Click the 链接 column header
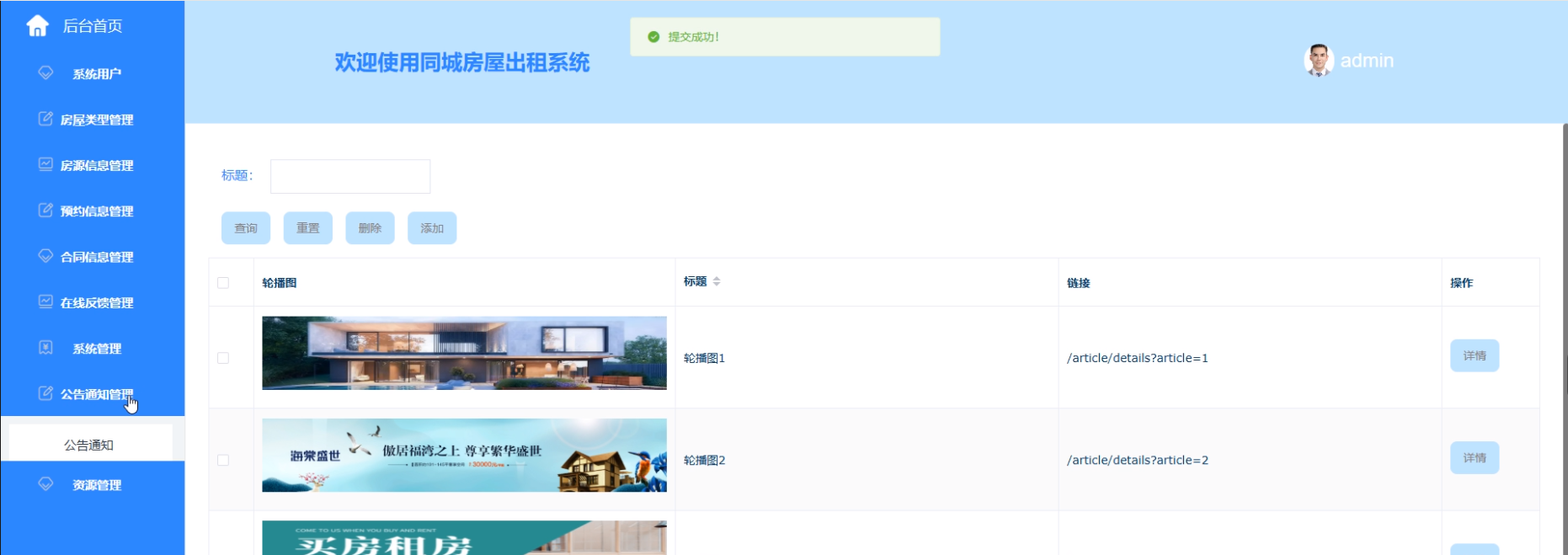Viewport: 1568px width, 555px height. pos(1079,283)
